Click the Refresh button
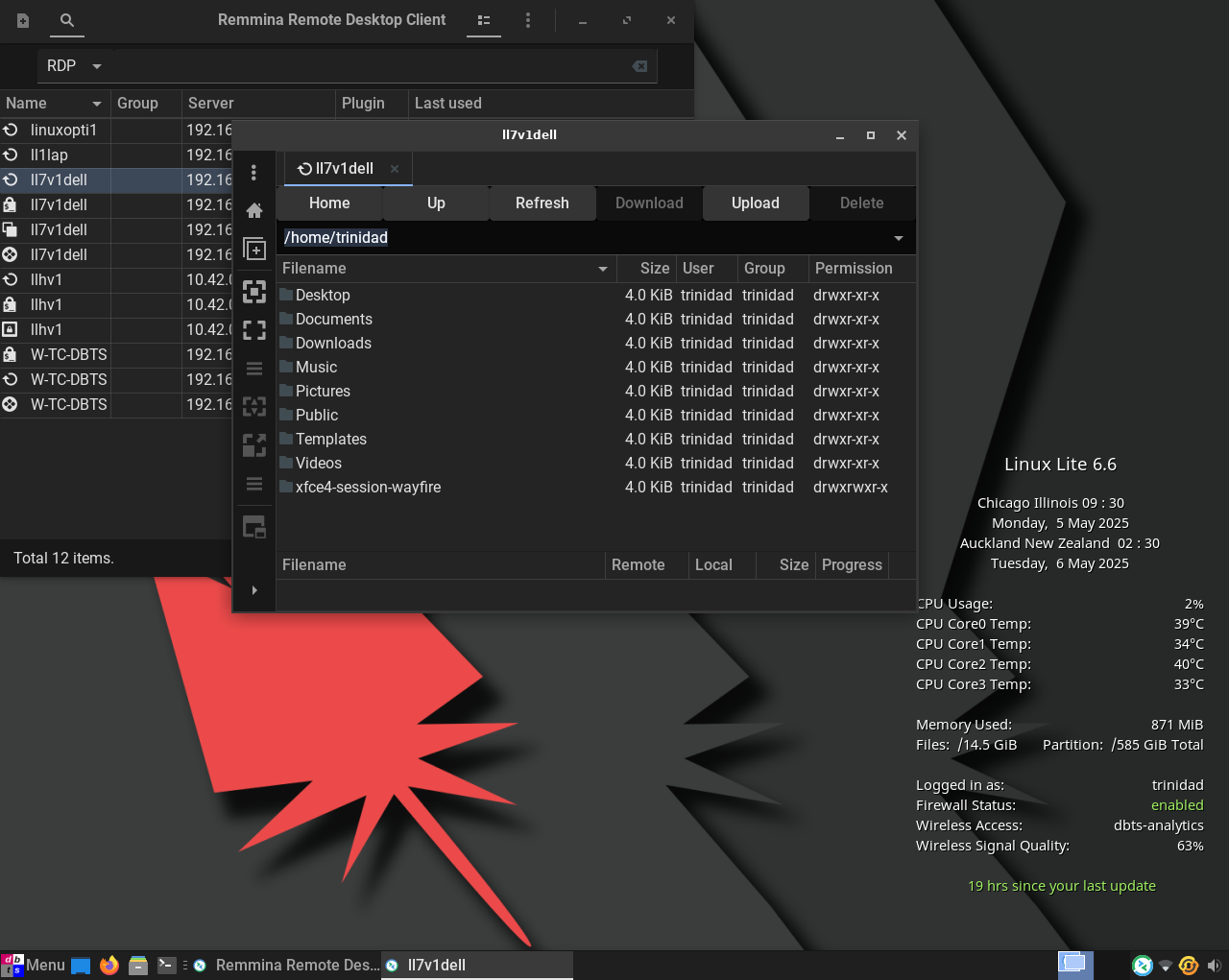The height and width of the screenshot is (980, 1229). coord(542,203)
